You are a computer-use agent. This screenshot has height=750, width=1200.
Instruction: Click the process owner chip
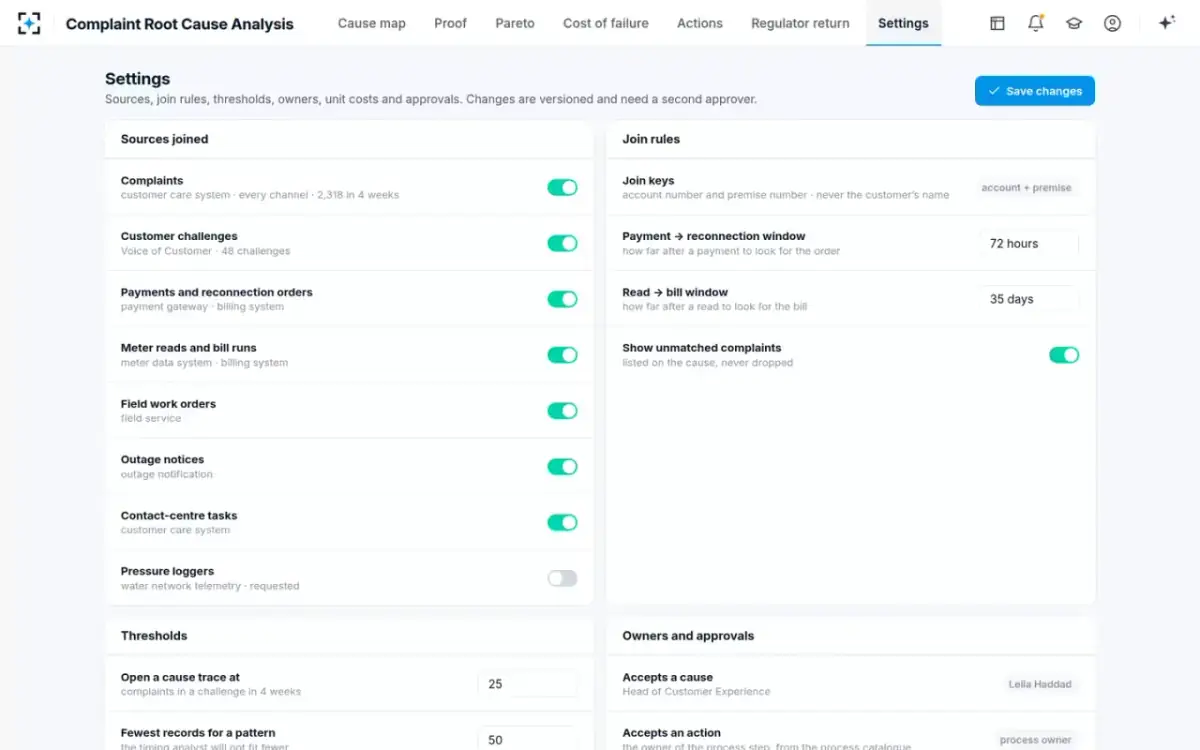tap(1035, 740)
